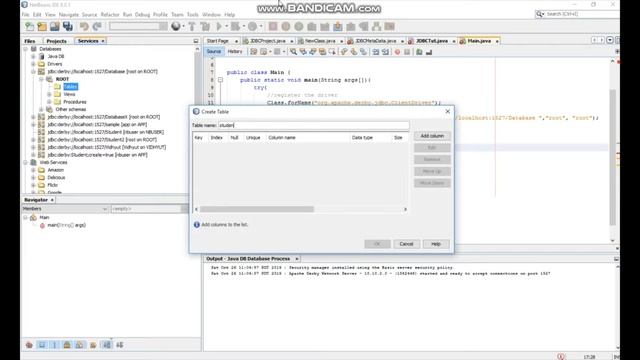Viewport: 640px width, 360px height.
Task: Click the minimize Services panel icon
Action: click(x=196, y=41)
